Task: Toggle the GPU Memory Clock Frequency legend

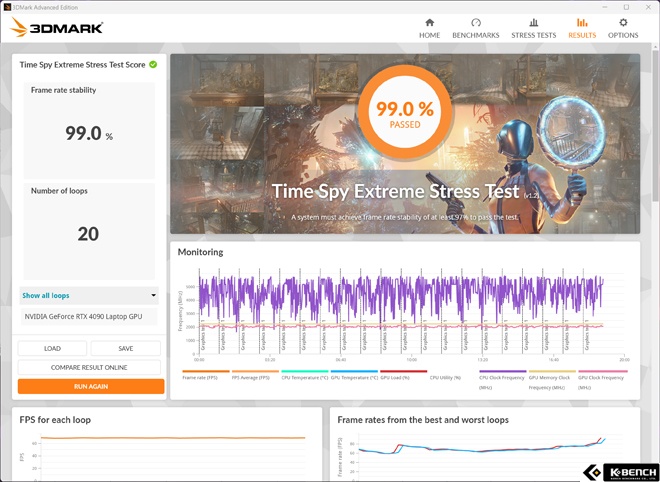Action: click(x=552, y=380)
